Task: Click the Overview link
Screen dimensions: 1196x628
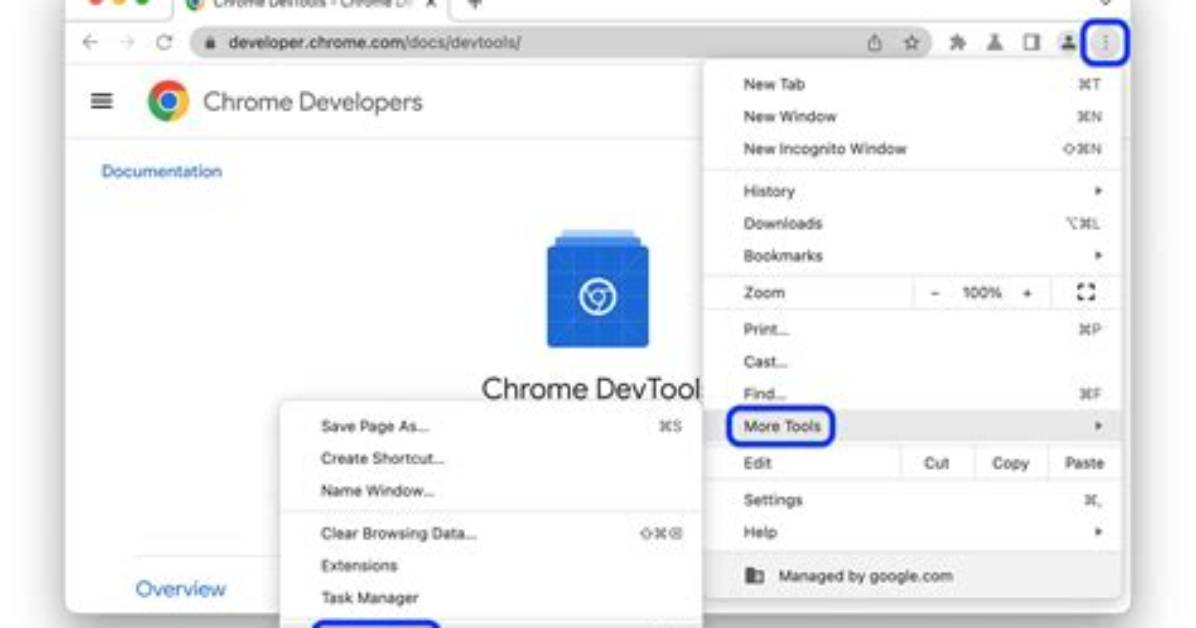Action: point(181,588)
